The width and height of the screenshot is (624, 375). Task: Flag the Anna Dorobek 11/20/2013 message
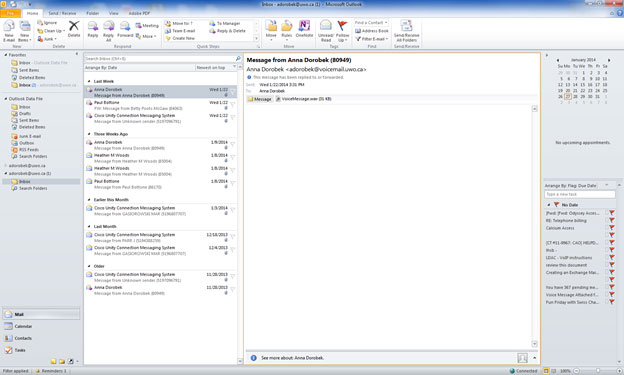click(x=232, y=290)
